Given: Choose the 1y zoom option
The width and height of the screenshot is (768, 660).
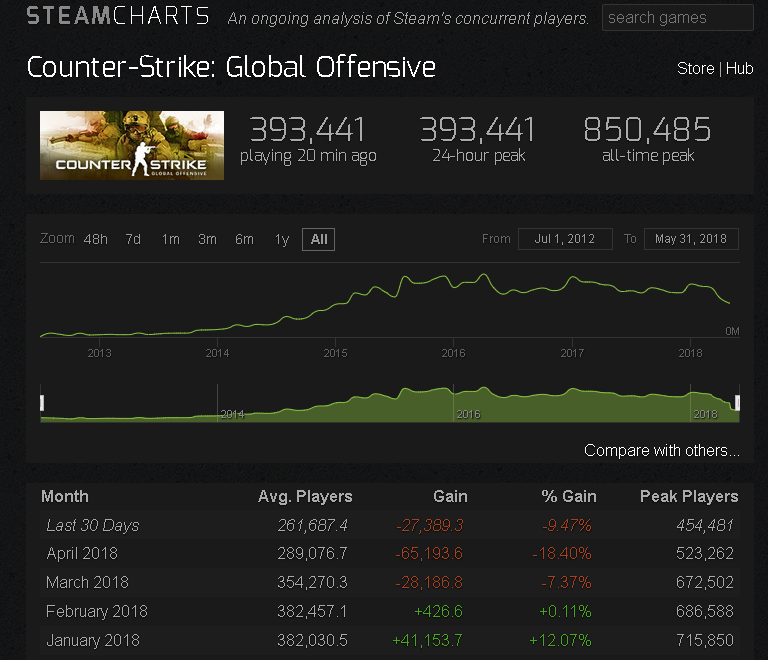Looking at the screenshot, I should pos(282,239).
